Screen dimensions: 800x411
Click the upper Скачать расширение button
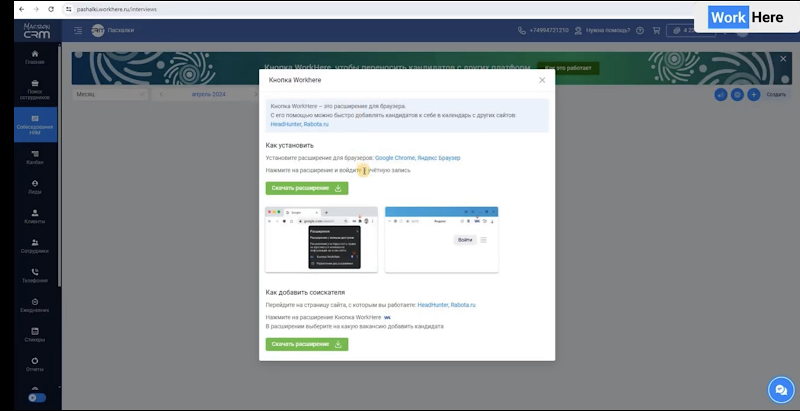307,188
